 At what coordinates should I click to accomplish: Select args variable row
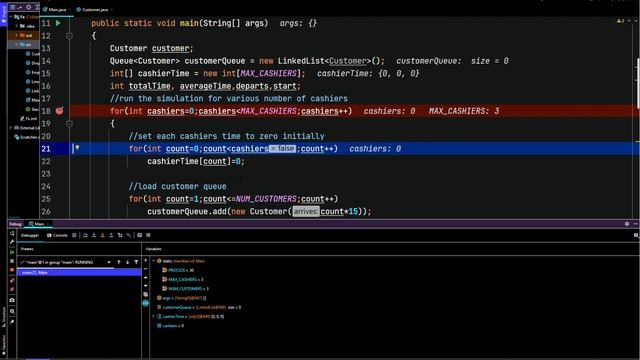(x=182, y=298)
